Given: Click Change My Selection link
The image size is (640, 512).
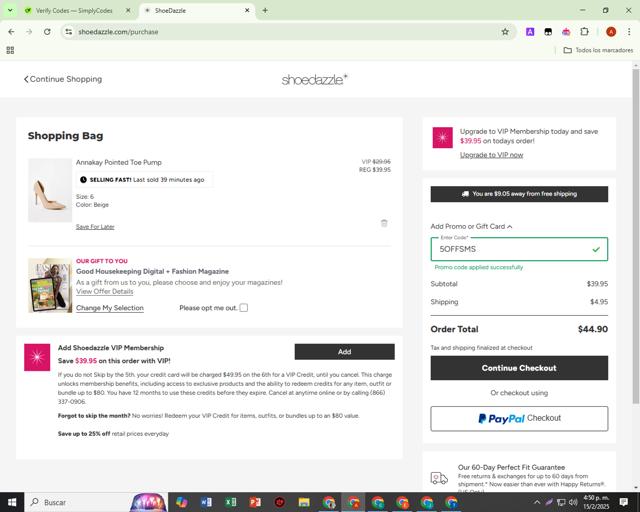Looking at the screenshot, I should 110,308.
